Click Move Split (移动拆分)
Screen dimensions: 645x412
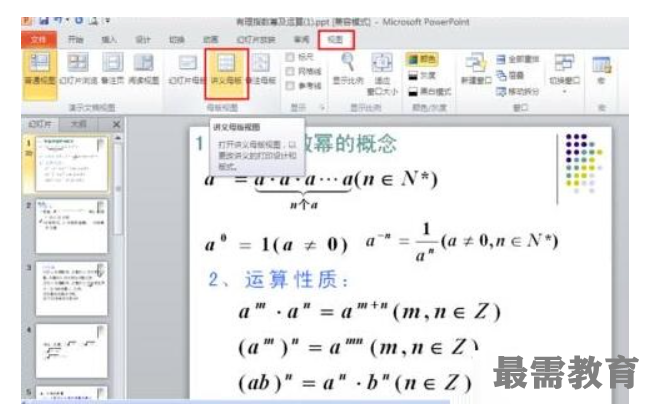pyautogui.click(x=517, y=91)
